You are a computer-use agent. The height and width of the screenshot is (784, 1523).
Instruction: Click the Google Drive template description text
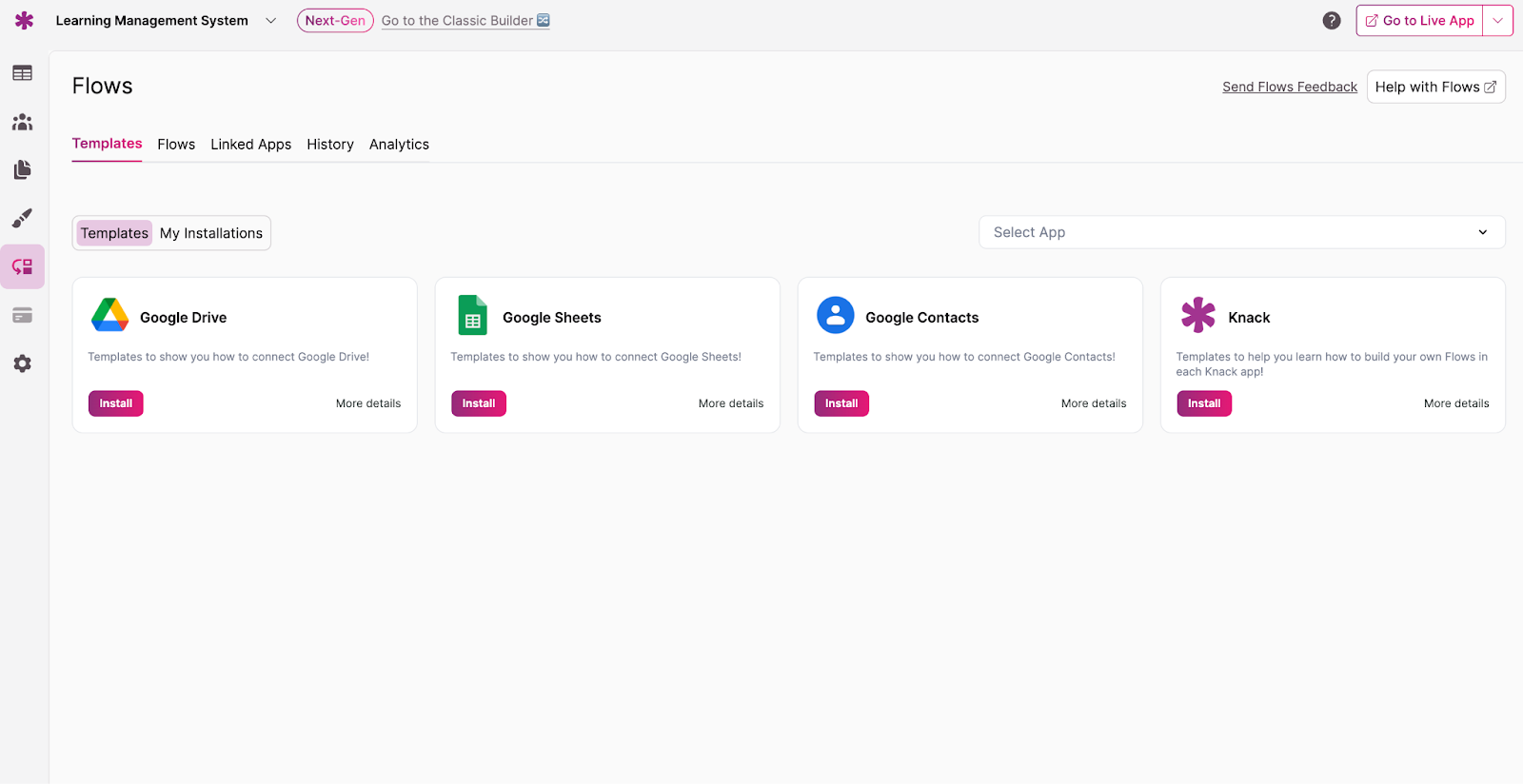coord(228,357)
